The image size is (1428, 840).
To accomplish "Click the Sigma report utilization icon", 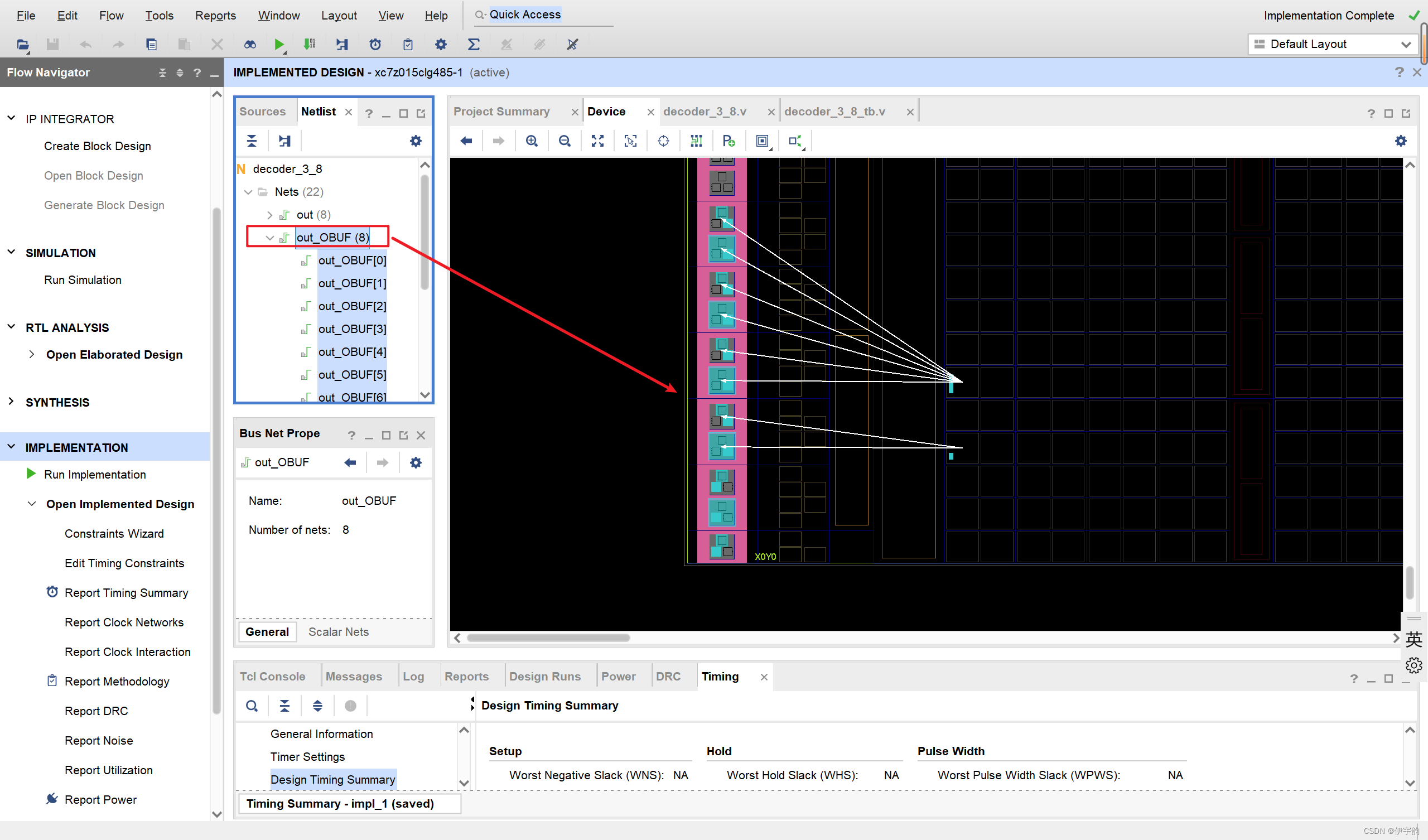I will point(474,44).
